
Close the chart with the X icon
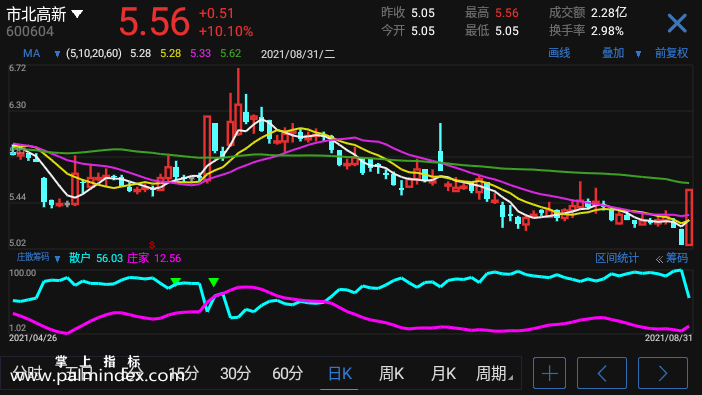(x=676, y=23)
